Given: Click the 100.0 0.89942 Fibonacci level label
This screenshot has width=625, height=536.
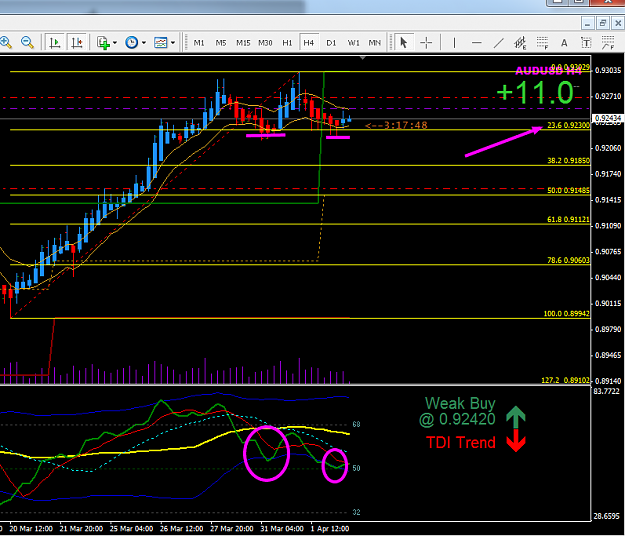Looking at the screenshot, I should [x=566, y=314].
